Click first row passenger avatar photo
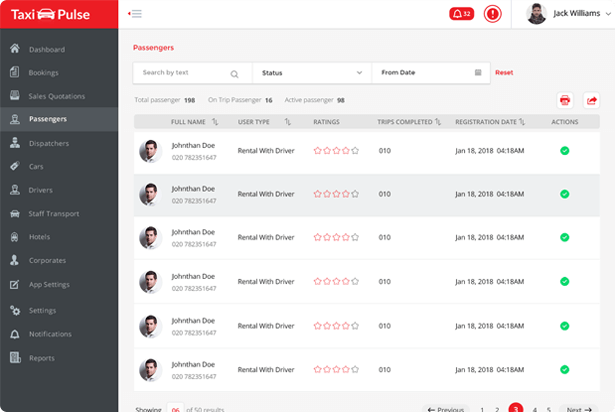 [x=151, y=151]
